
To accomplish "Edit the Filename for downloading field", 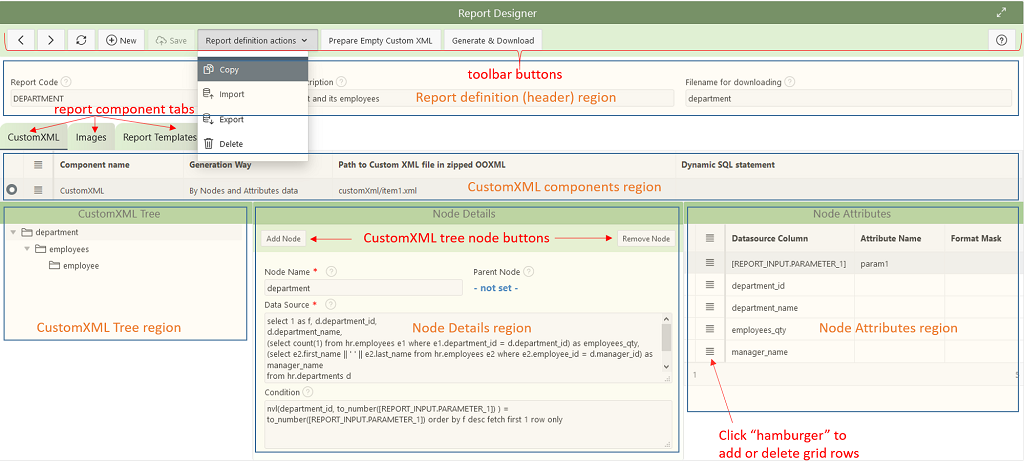I will pyautogui.click(x=848, y=99).
